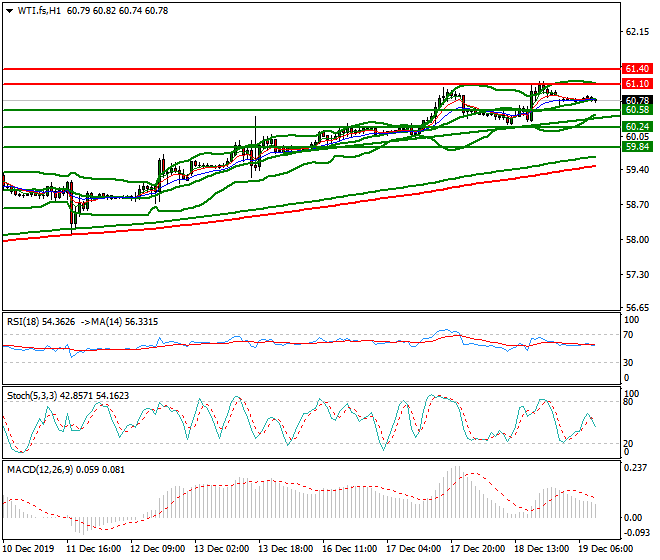Click the 18 Dec 13:00 time label
The image size is (660, 560).
pyautogui.click(x=542, y=549)
